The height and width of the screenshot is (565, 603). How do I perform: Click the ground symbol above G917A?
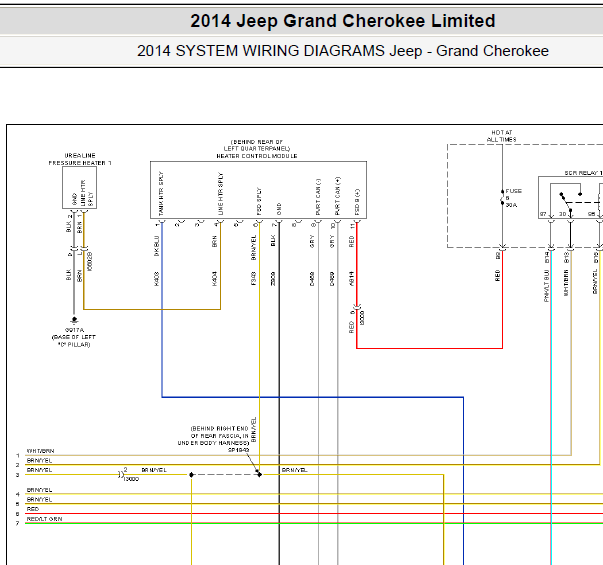tap(74, 320)
